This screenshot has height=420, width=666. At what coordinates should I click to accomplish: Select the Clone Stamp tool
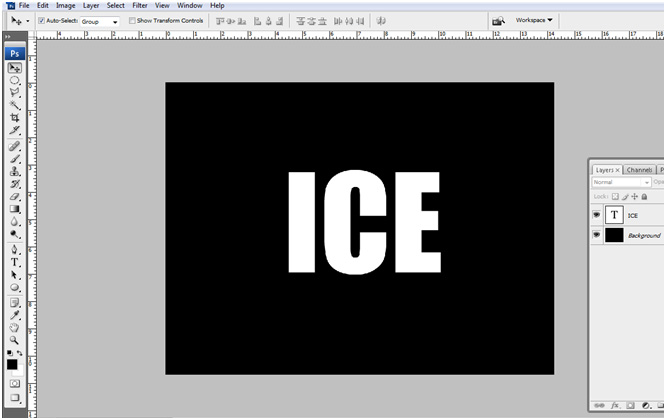[x=15, y=171]
